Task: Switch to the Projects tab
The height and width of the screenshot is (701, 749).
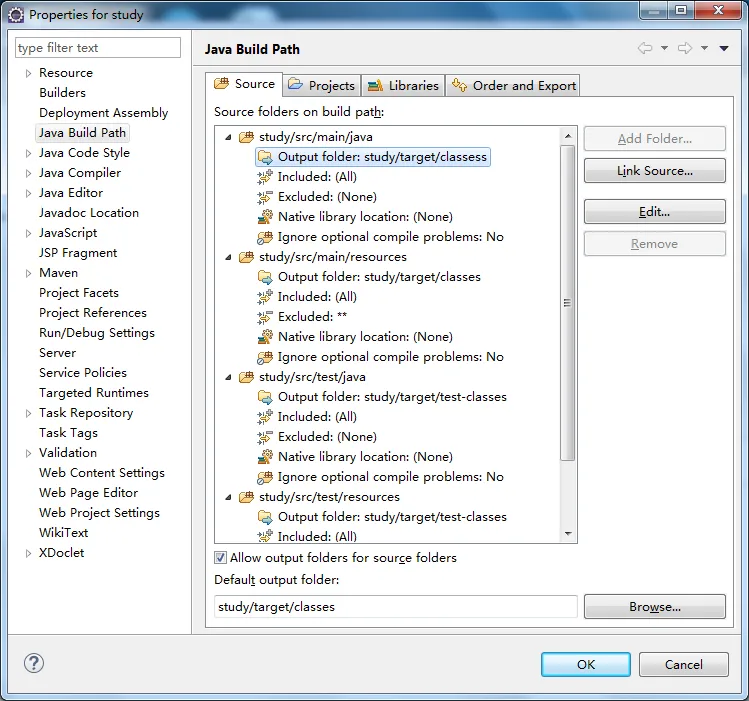Action: [x=322, y=85]
